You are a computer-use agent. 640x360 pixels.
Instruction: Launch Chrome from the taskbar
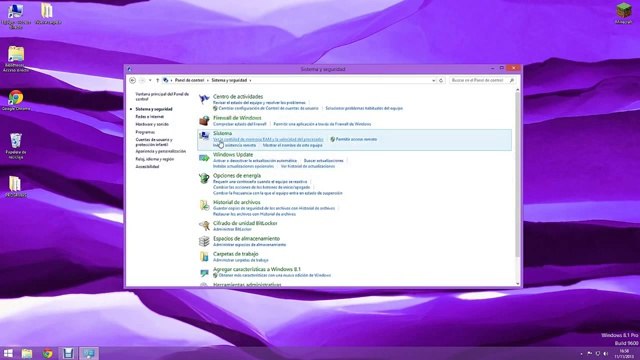click(47, 353)
